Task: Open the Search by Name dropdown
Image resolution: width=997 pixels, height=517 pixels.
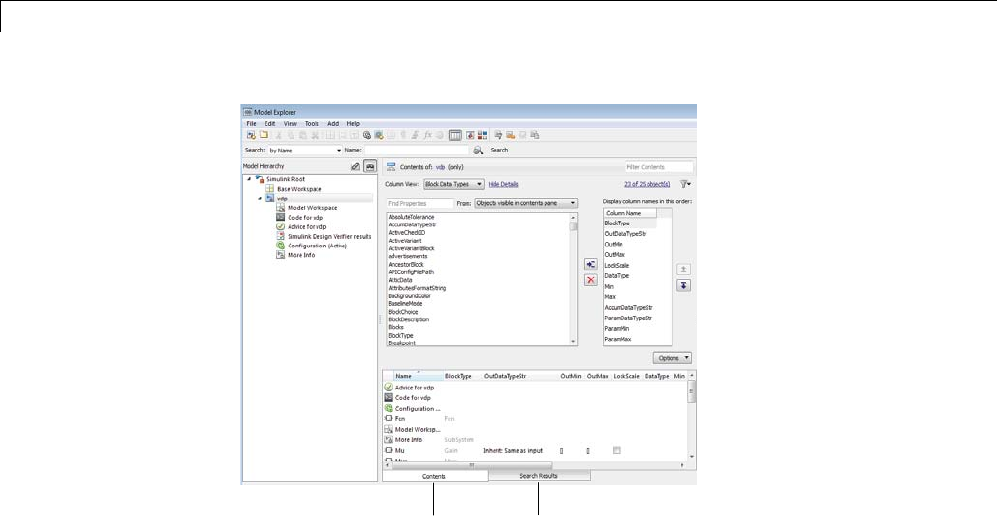Action: [x=305, y=150]
